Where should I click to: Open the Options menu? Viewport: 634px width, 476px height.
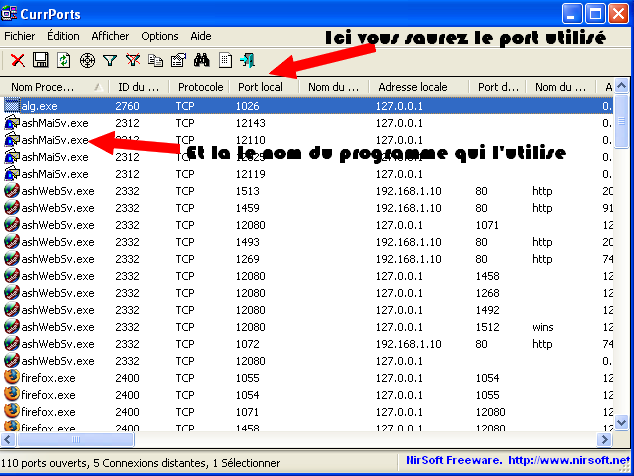160,36
